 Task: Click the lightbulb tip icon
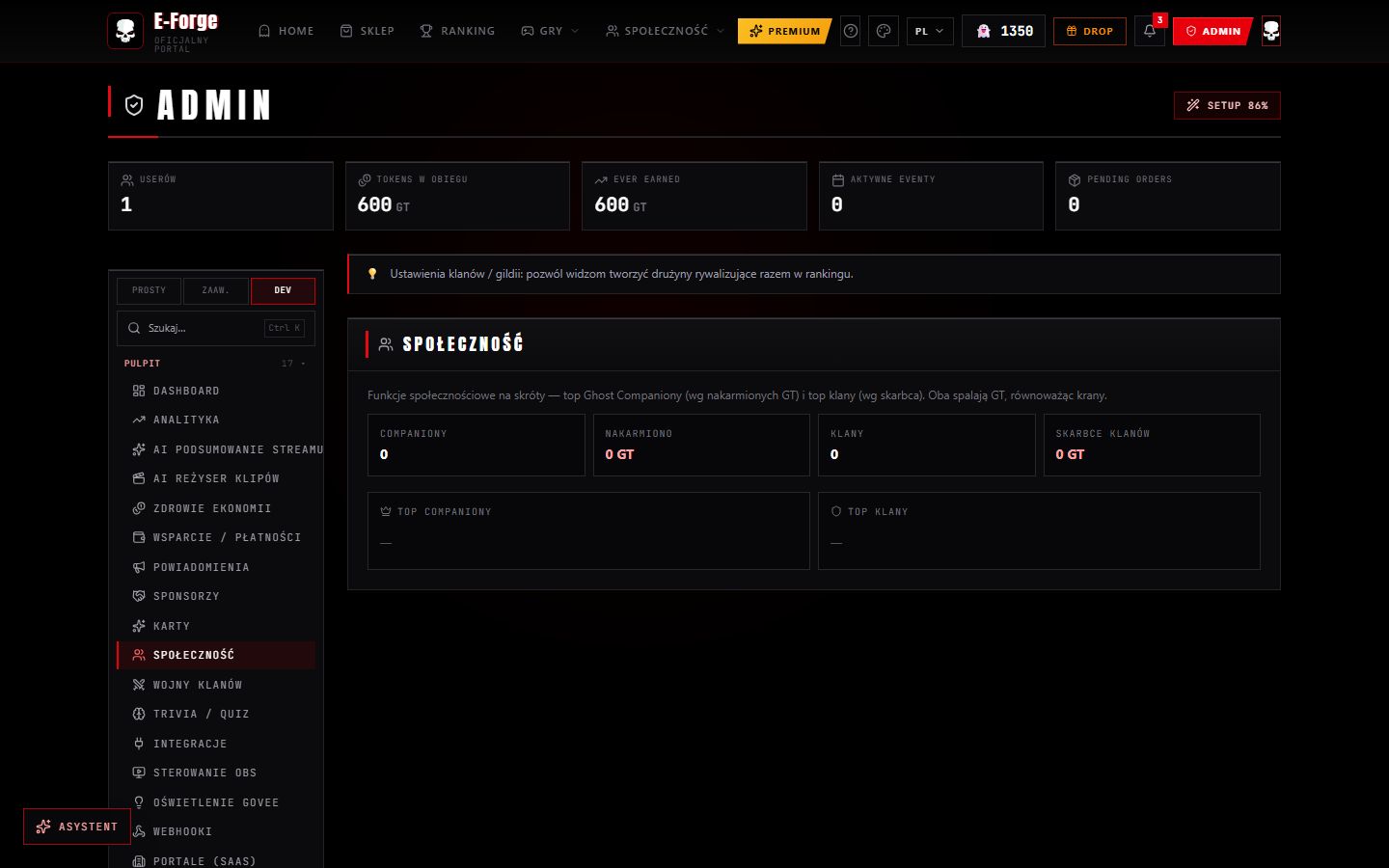click(372, 274)
